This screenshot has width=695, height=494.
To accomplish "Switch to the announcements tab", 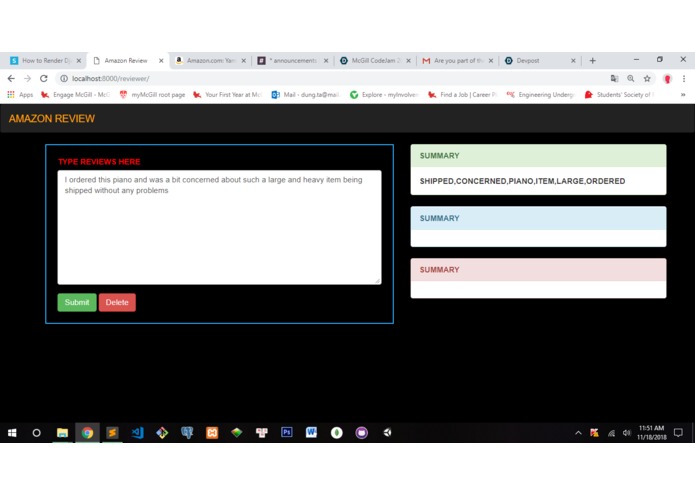I will click(x=293, y=60).
